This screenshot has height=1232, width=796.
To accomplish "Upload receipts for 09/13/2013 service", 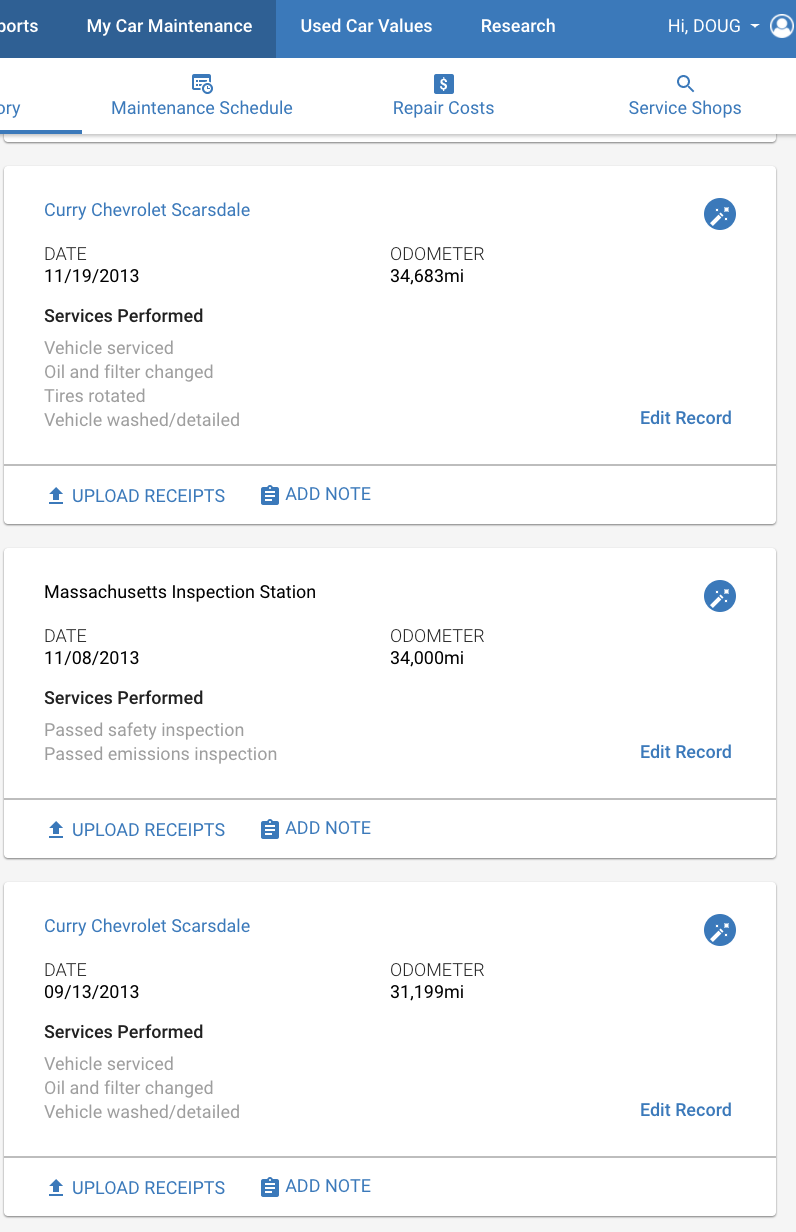I will click(x=137, y=1187).
